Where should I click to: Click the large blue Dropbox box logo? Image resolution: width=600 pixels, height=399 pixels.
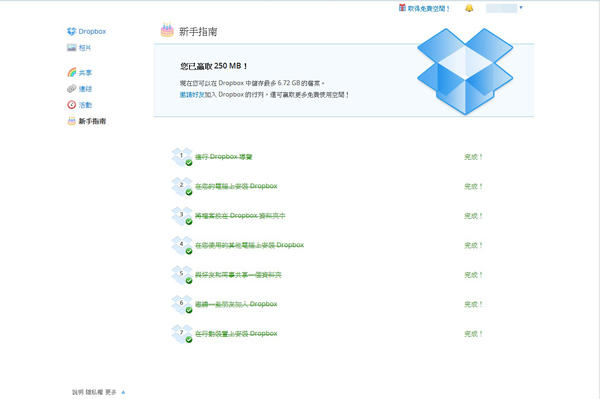coord(465,71)
